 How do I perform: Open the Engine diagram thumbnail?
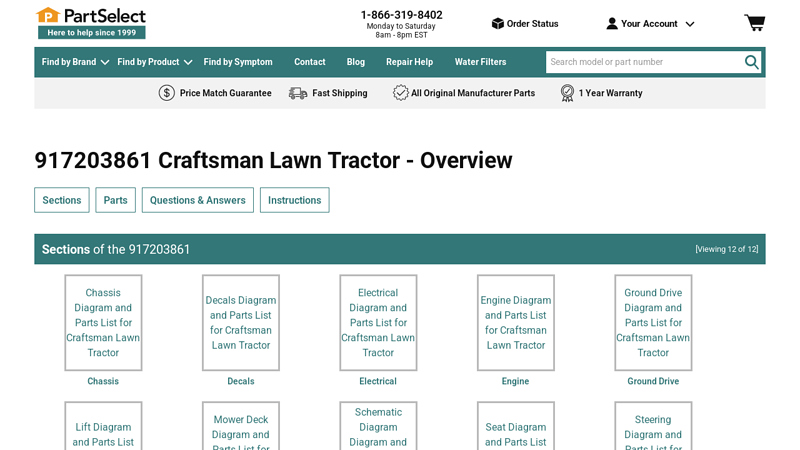pos(516,322)
